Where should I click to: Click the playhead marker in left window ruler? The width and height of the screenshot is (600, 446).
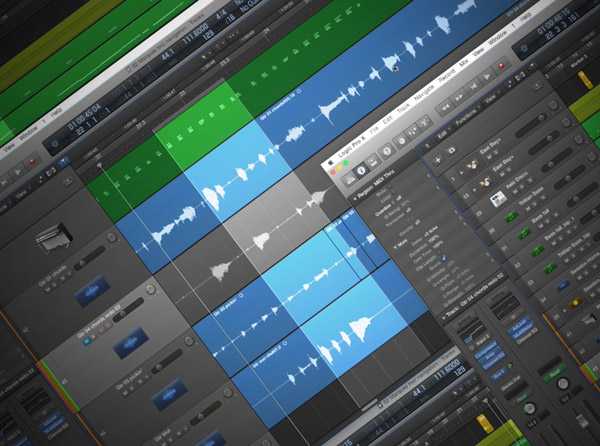(x=99, y=165)
